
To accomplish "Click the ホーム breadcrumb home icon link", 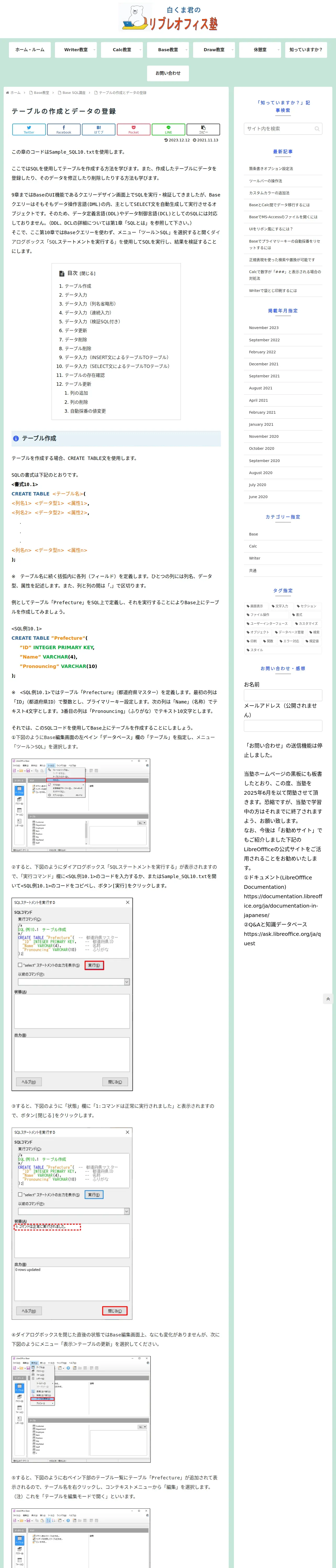I will pyautogui.click(x=13, y=93).
